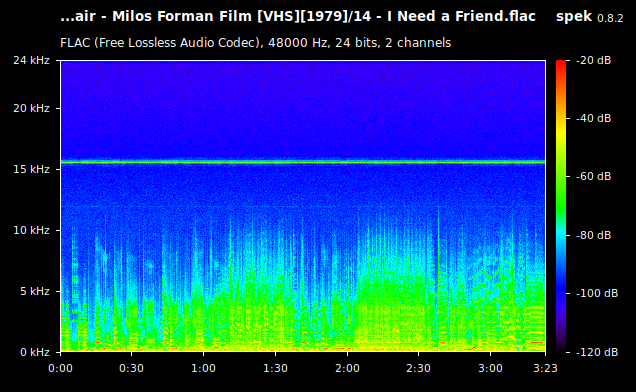The image size is (636, 392).
Task: Click the dB color gradient legend bar
Action: click(561, 206)
